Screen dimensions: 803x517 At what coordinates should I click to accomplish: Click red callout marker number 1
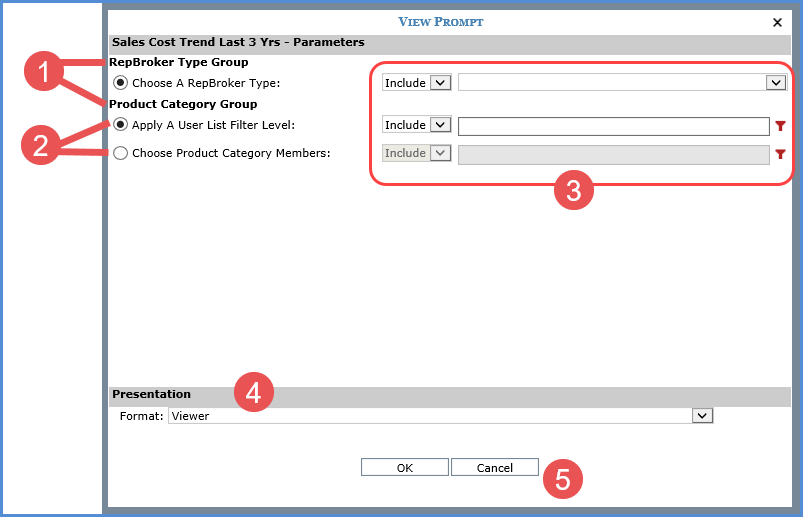click(x=43, y=73)
